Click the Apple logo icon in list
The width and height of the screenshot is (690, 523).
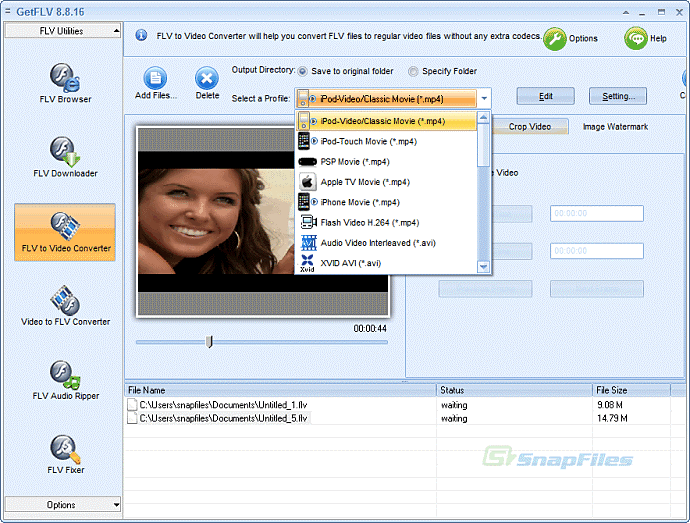pyautogui.click(x=307, y=182)
